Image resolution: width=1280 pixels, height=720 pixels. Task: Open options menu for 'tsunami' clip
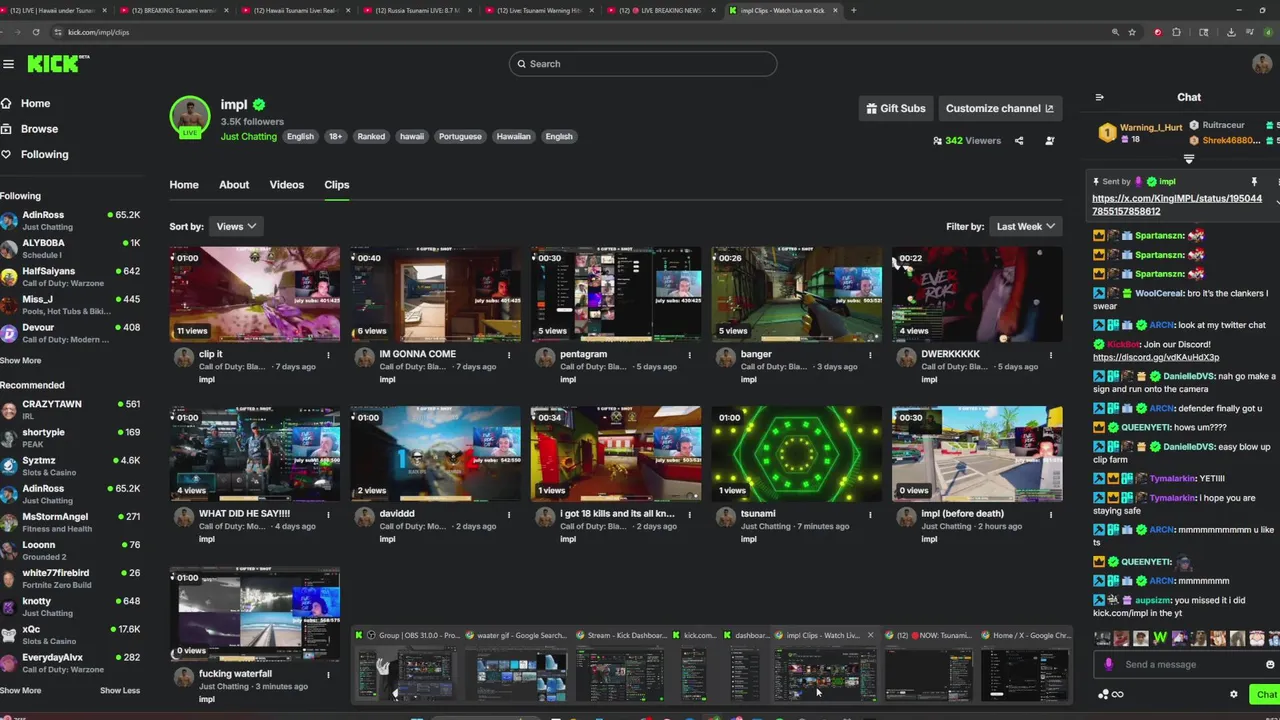[x=870, y=515]
